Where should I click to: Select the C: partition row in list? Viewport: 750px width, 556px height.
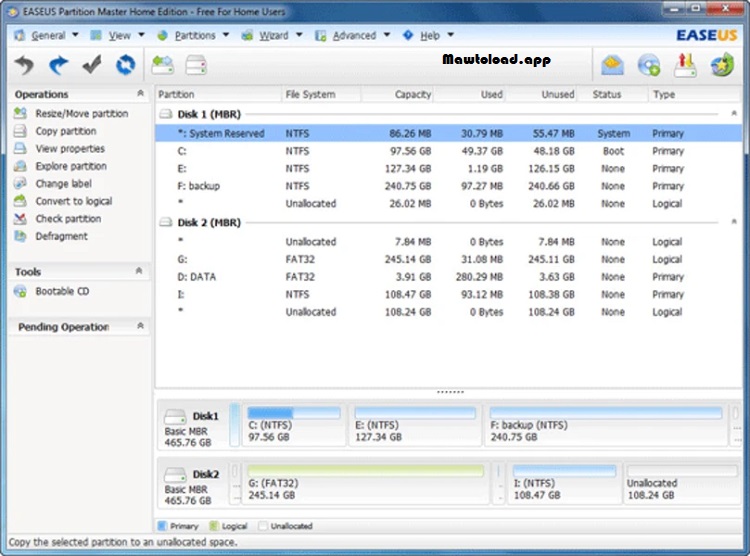pyautogui.click(x=448, y=151)
